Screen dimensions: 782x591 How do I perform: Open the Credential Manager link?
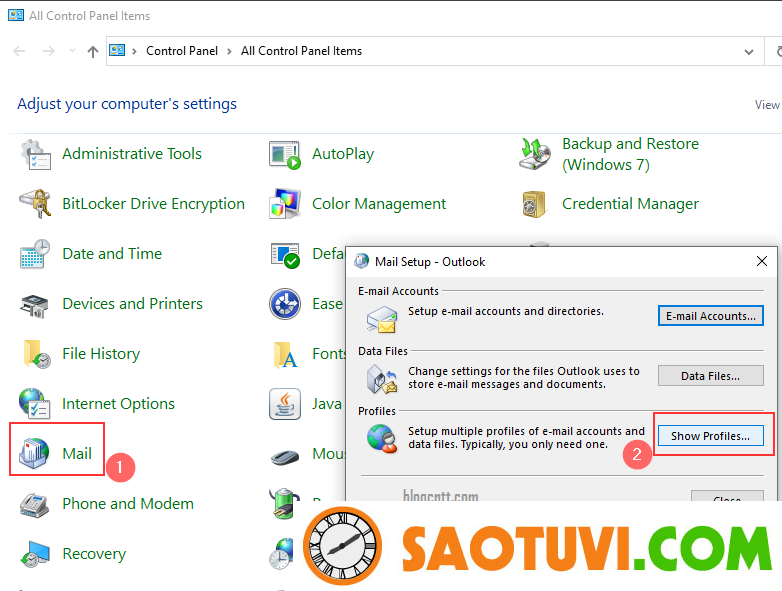tap(630, 204)
